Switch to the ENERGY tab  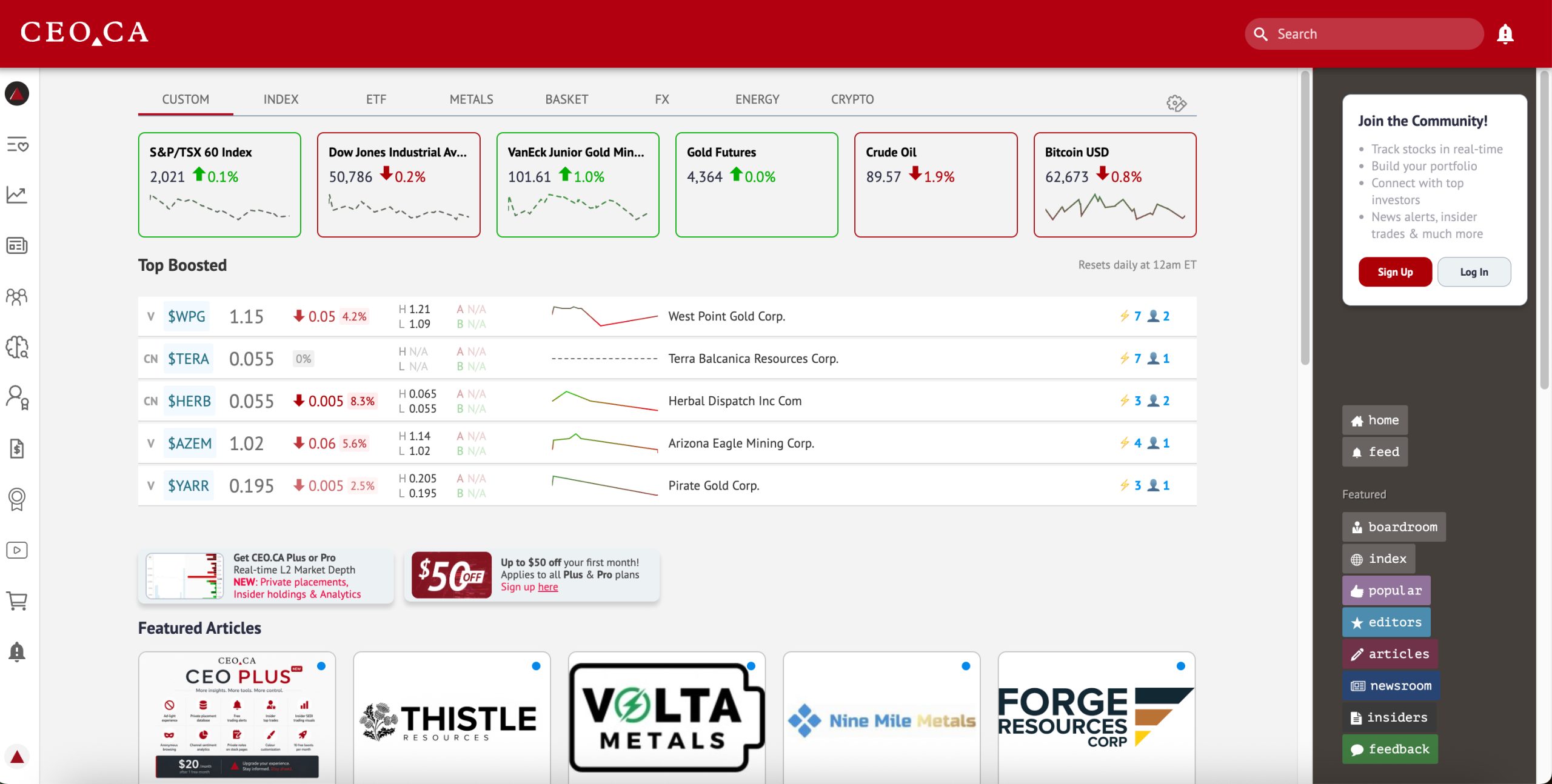click(x=757, y=99)
